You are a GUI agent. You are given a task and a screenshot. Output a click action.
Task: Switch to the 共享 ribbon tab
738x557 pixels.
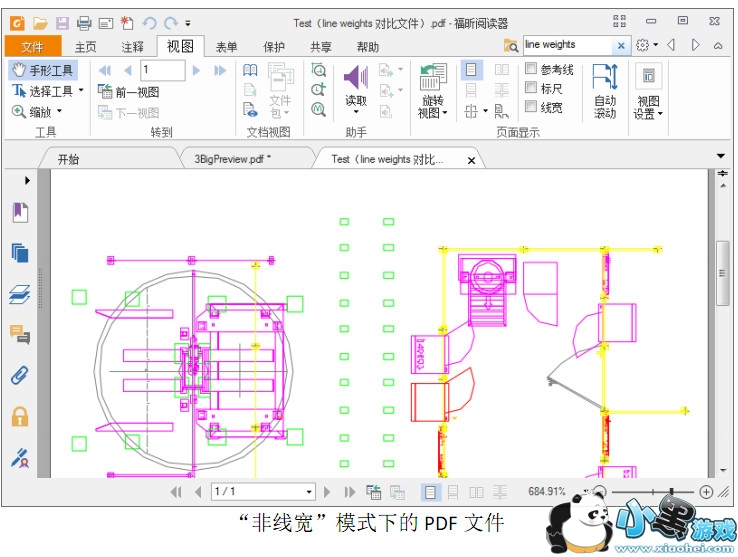(321, 47)
